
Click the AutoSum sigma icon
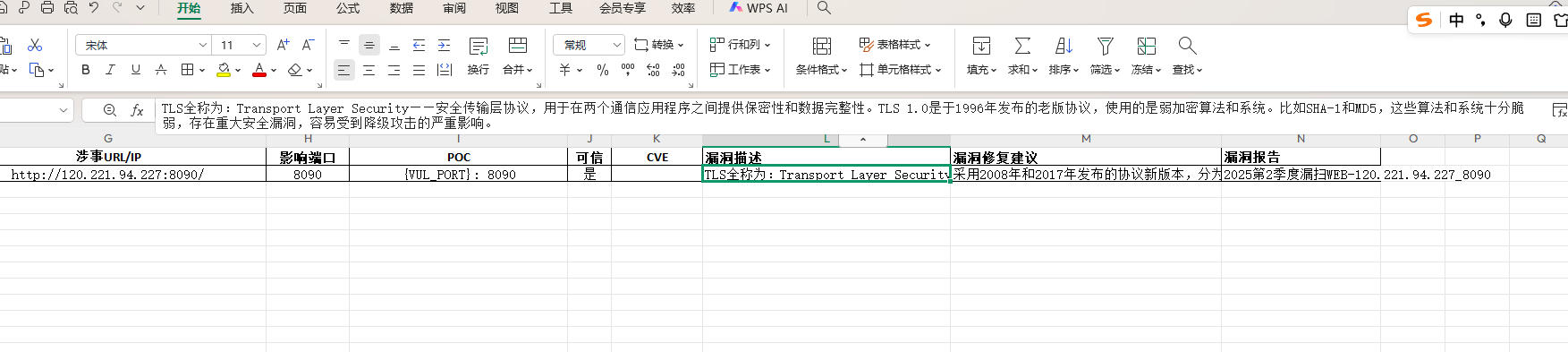tap(1022, 46)
